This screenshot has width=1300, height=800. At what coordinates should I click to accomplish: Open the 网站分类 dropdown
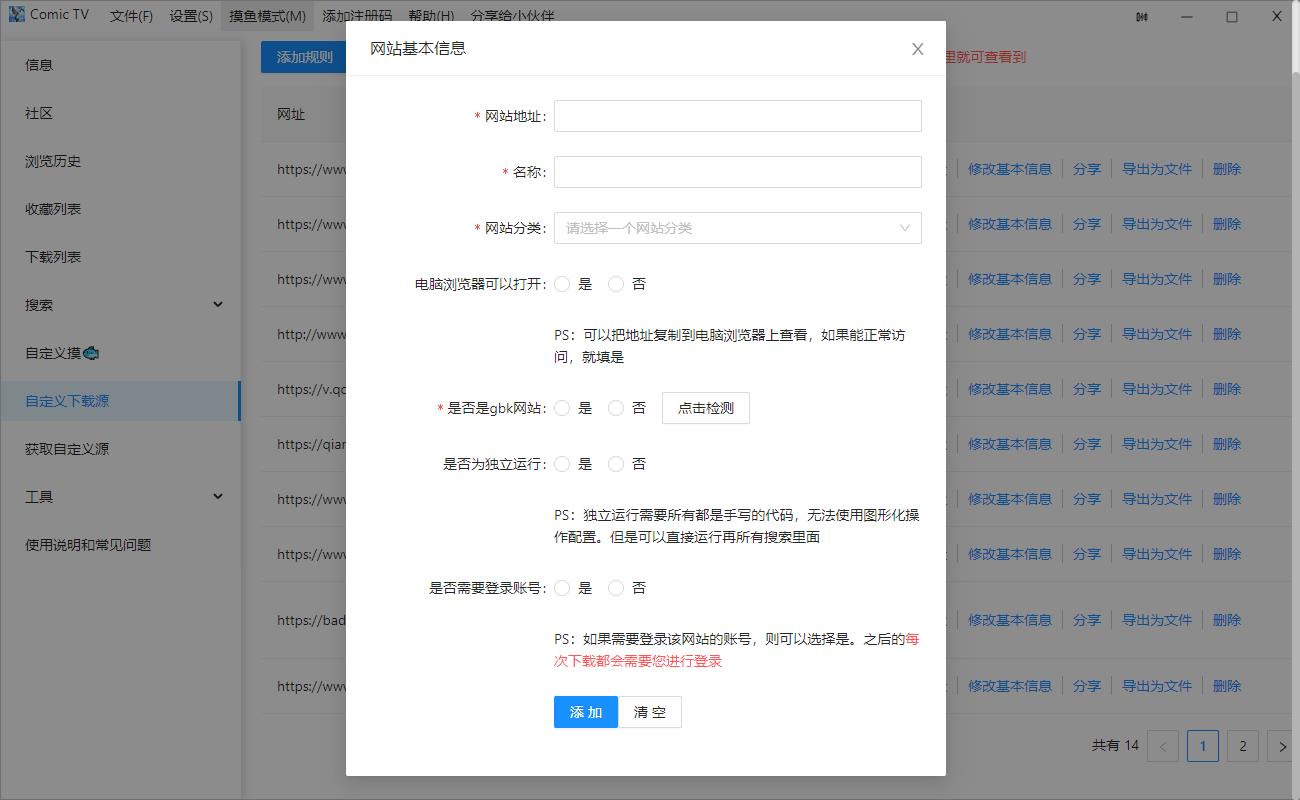737,228
